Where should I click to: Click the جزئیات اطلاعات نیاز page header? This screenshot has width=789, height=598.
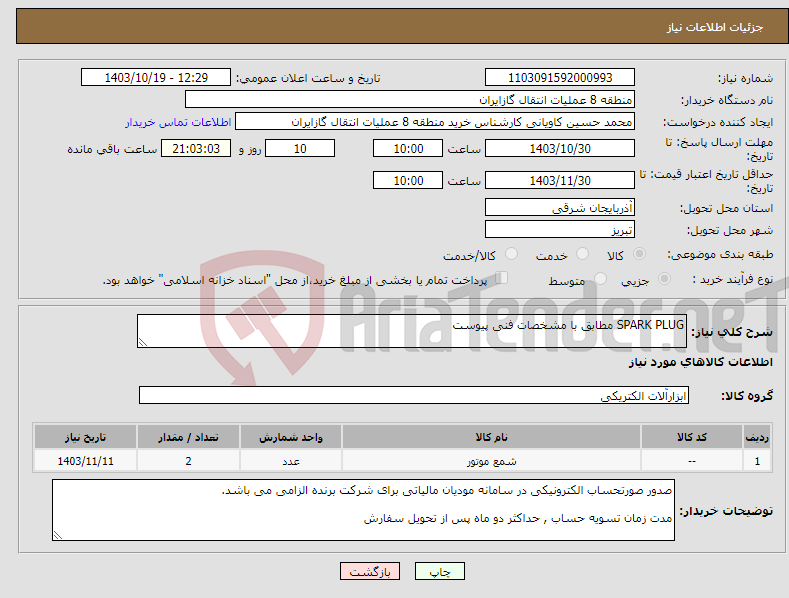715,27
